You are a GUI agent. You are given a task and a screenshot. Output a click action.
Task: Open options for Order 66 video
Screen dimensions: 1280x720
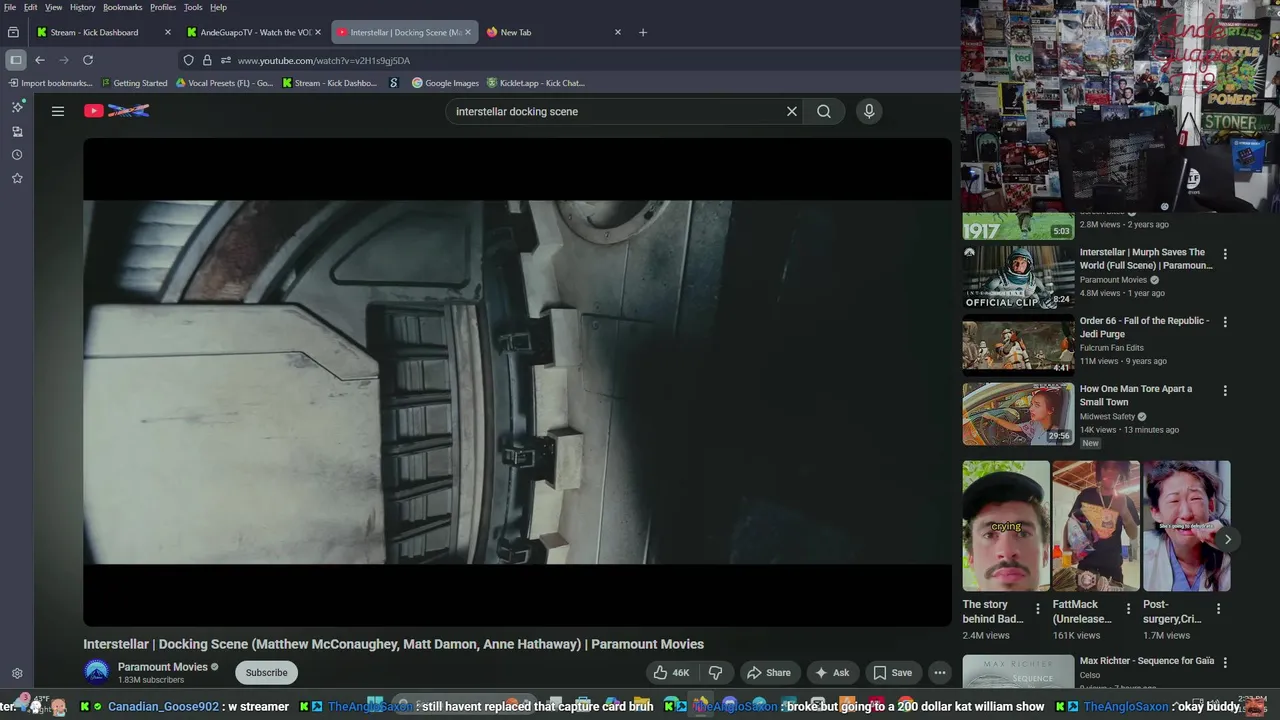[1225, 322]
